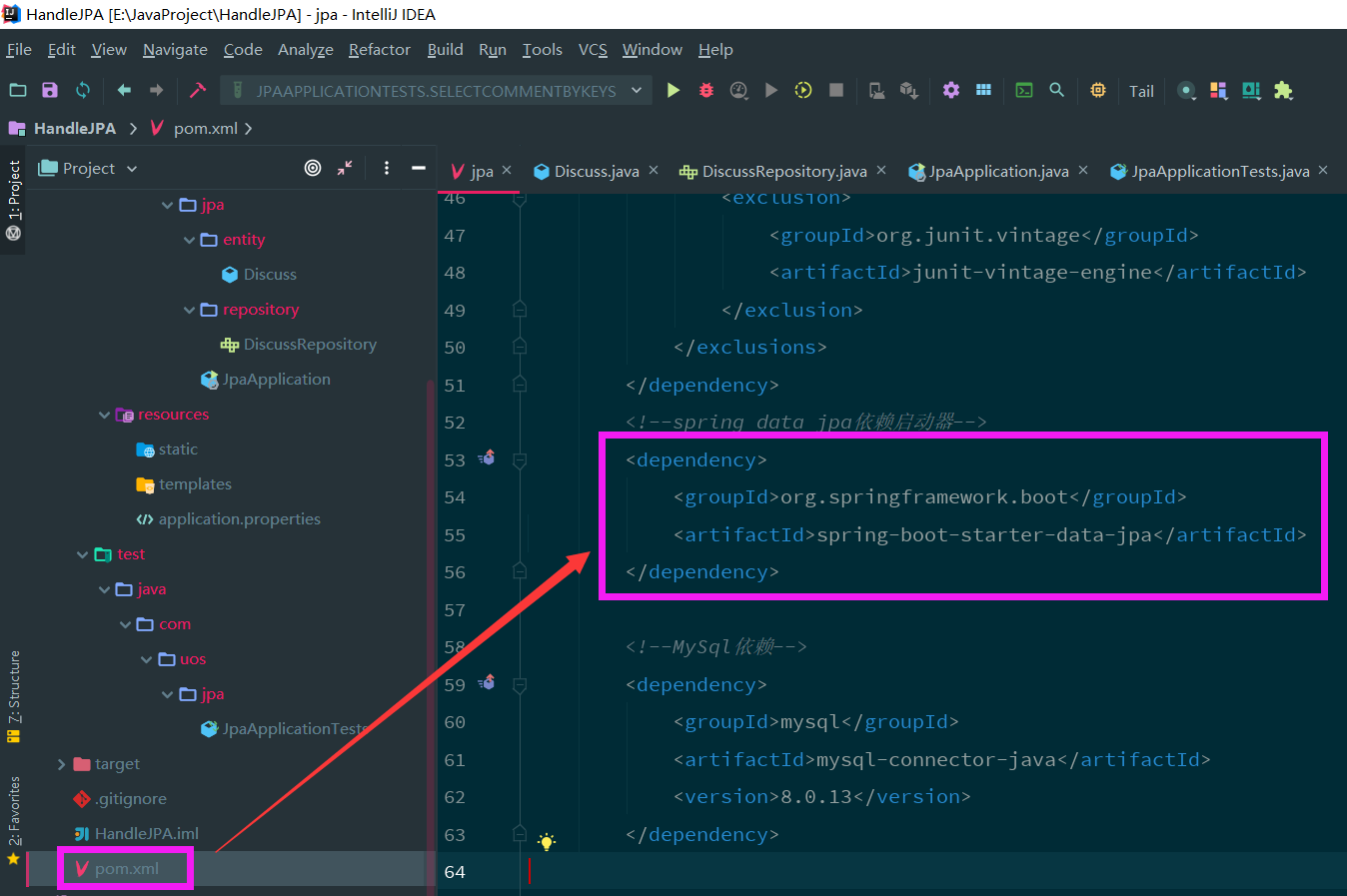Open Search Everywhere magnifier icon
Image resolution: width=1347 pixels, height=896 pixels.
(x=1056, y=91)
